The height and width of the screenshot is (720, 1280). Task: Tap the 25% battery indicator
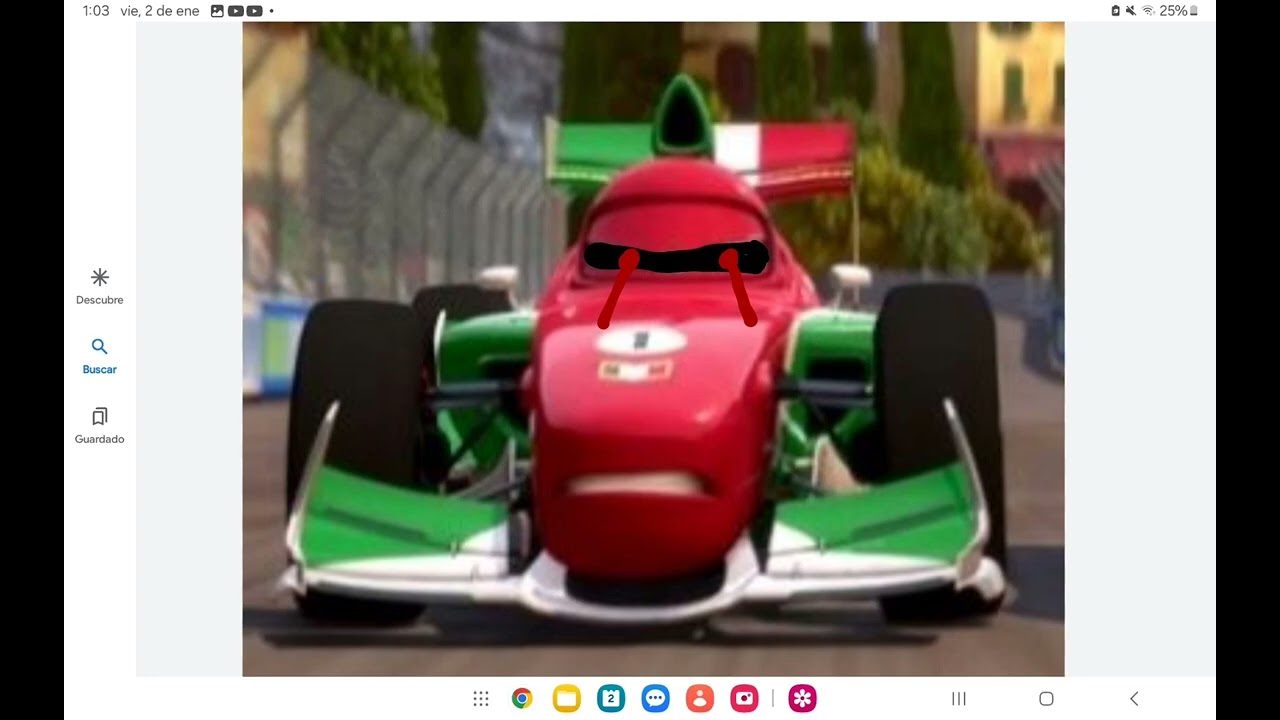point(1178,11)
